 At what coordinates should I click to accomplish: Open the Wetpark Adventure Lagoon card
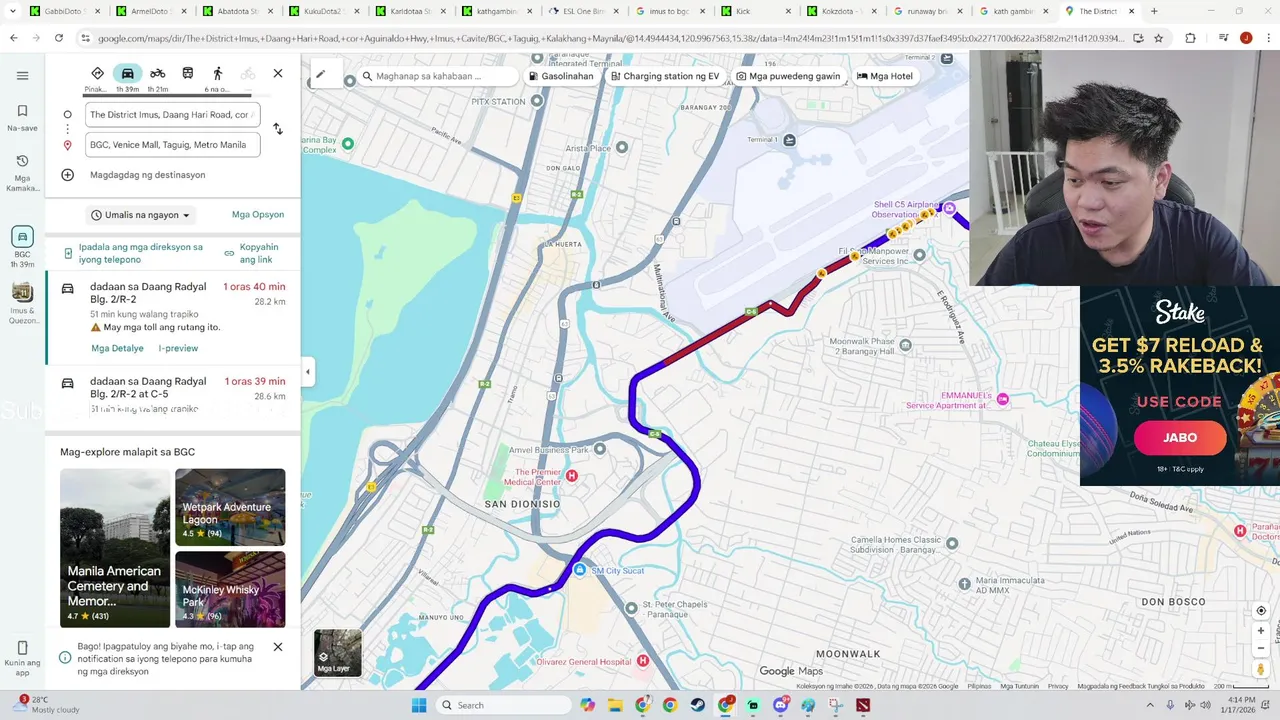(x=230, y=507)
